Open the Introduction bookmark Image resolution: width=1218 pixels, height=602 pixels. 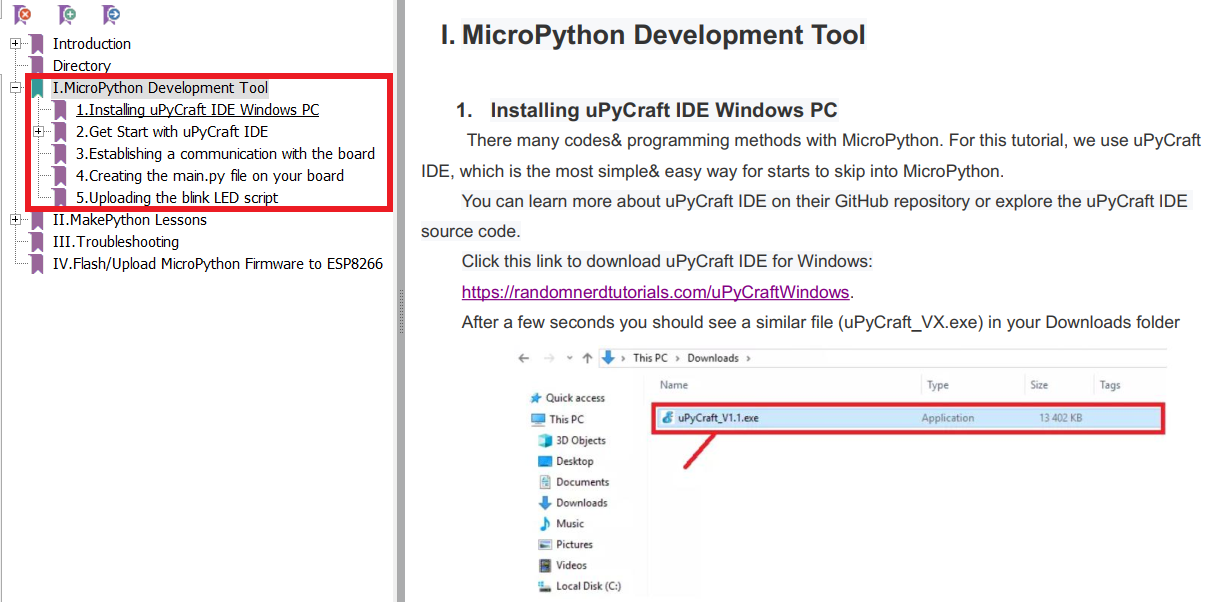click(92, 44)
